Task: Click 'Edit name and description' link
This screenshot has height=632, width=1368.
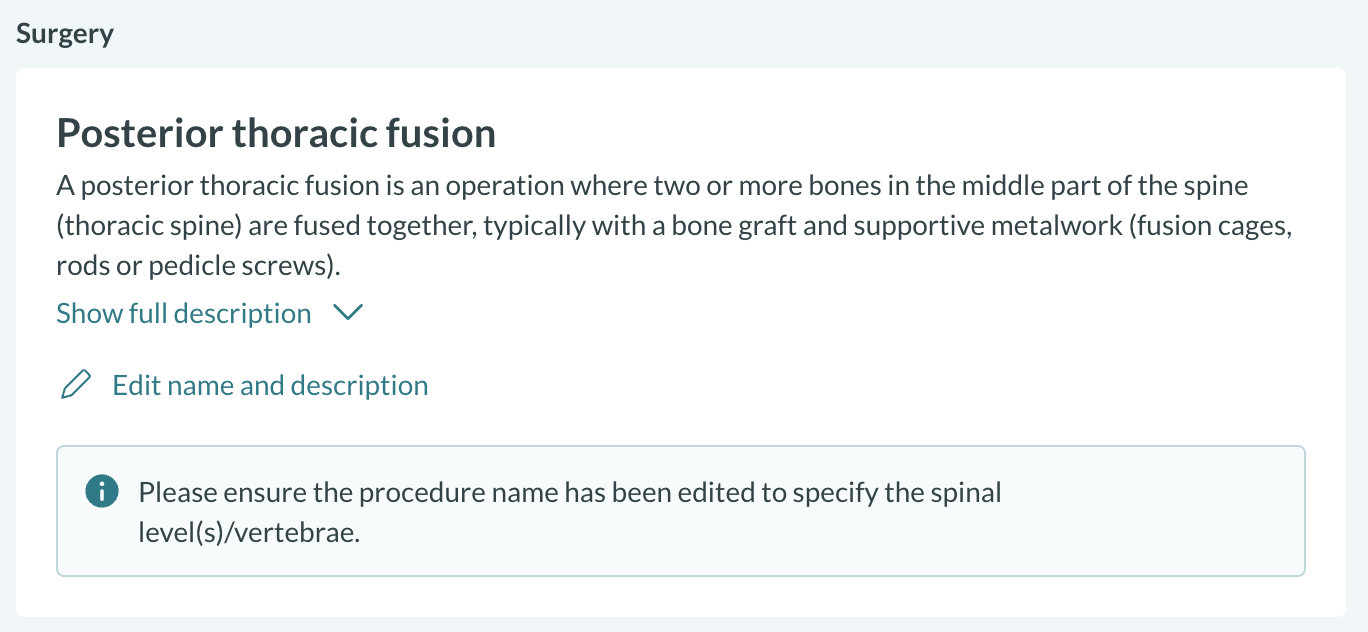Action: [x=270, y=386]
